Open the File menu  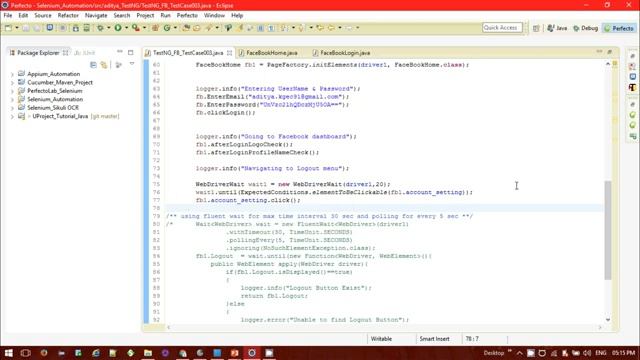coord(8,16)
